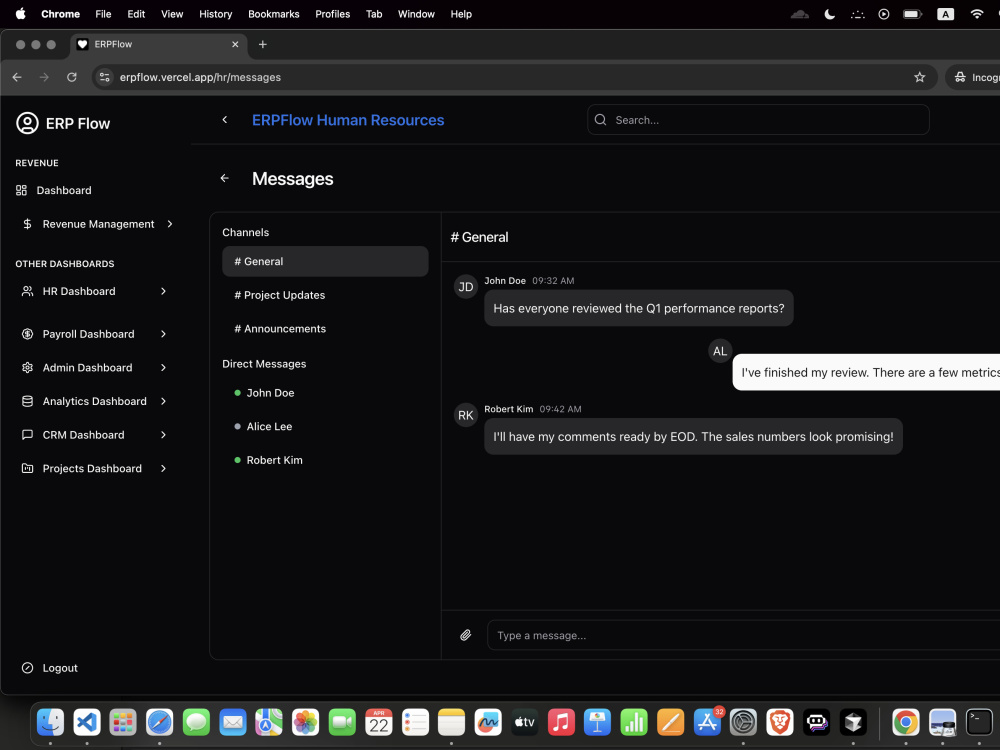Select the # General channel

pyautogui.click(x=325, y=261)
